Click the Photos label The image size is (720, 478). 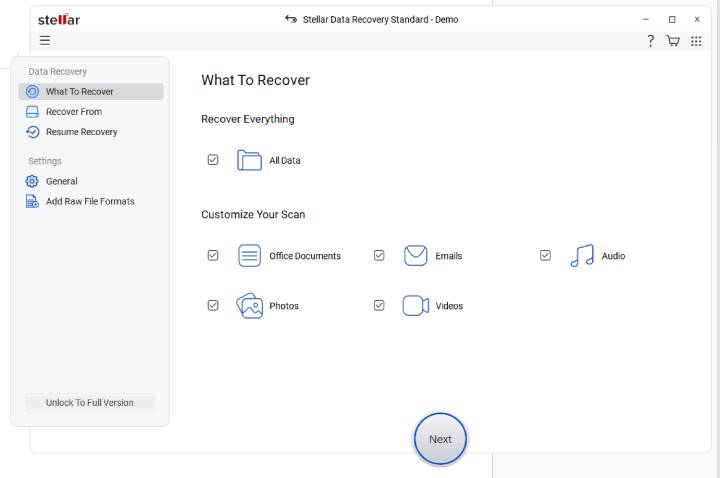click(x=284, y=306)
